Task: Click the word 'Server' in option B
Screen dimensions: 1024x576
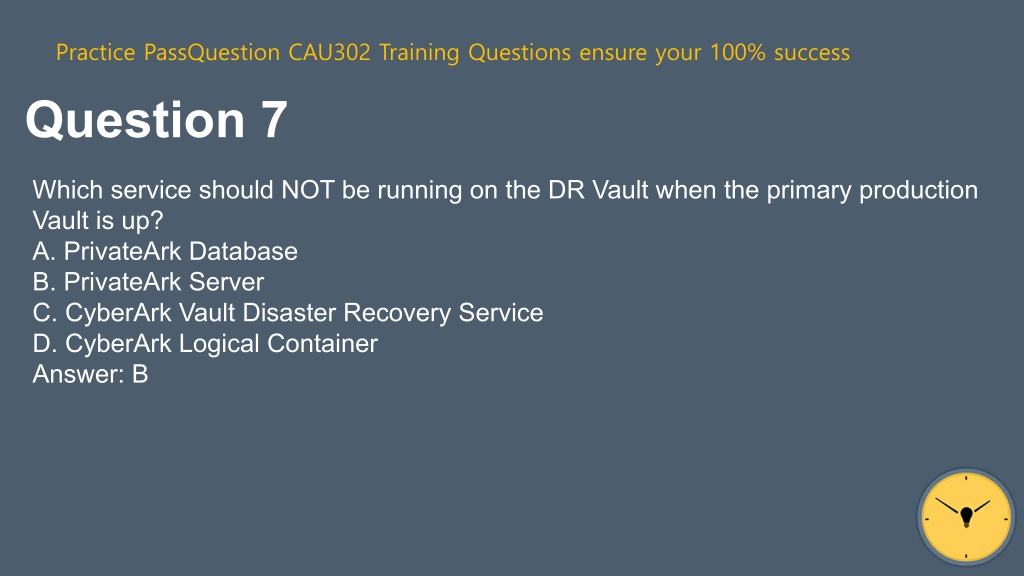Action: (226, 282)
